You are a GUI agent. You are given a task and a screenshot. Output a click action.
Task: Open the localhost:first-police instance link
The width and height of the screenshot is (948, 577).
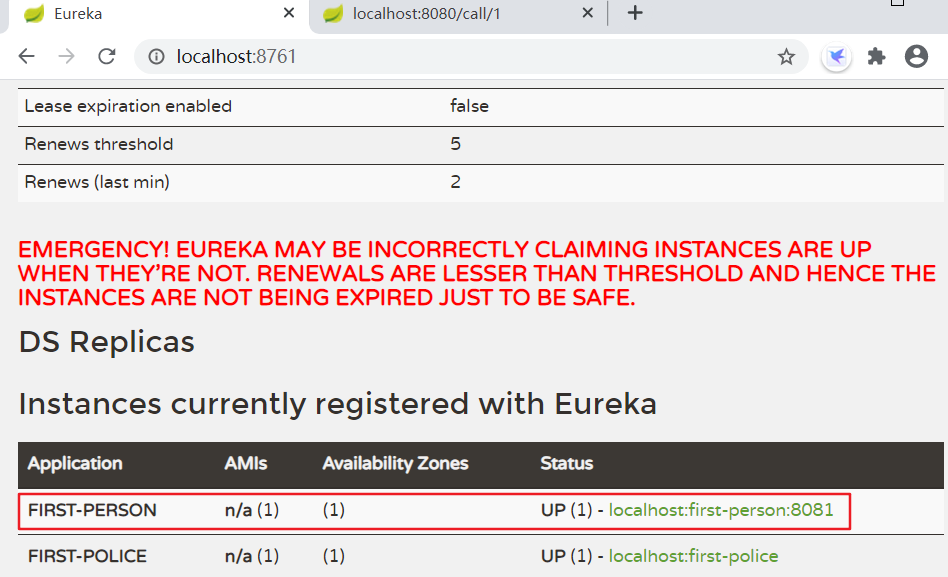pos(693,556)
